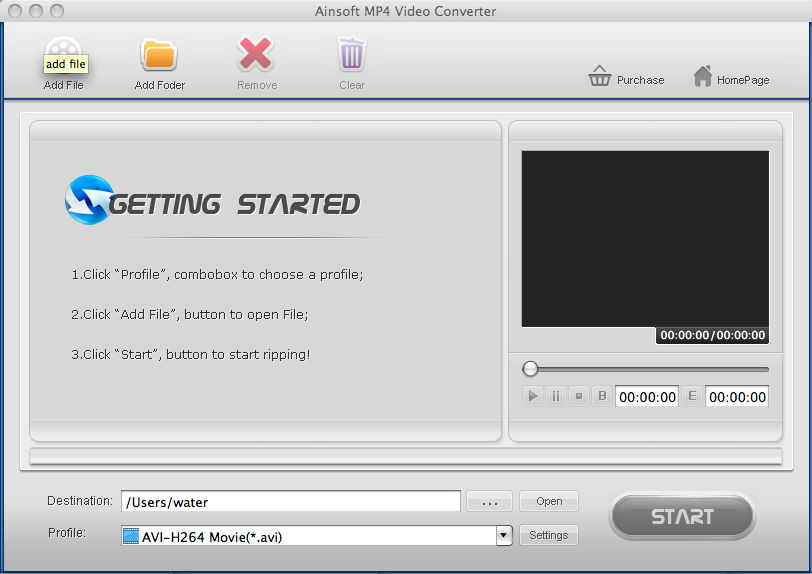Browse destination with the ... button

pyautogui.click(x=489, y=502)
